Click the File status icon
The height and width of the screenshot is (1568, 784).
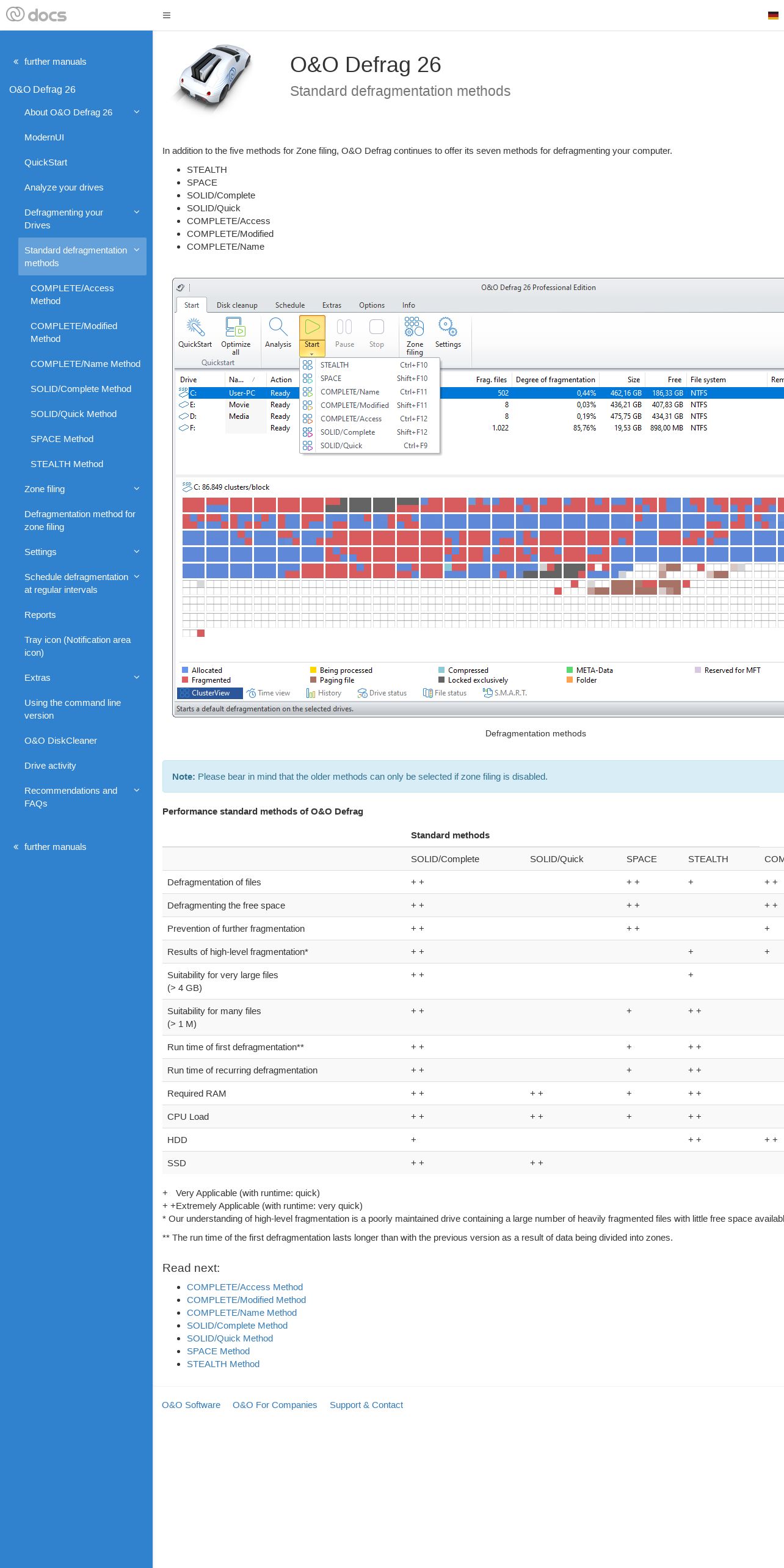tap(427, 693)
